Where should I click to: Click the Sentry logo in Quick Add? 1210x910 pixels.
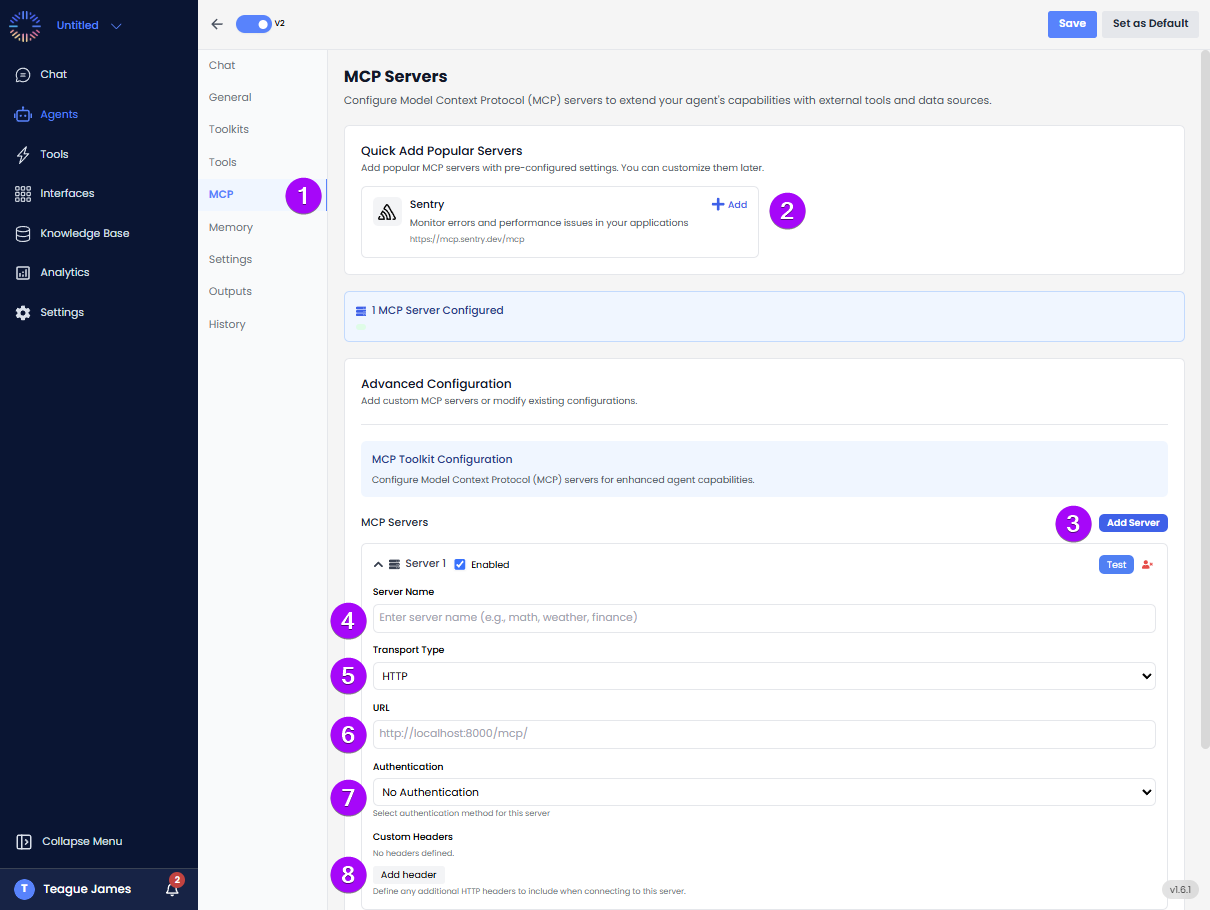(x=387, y=211)
